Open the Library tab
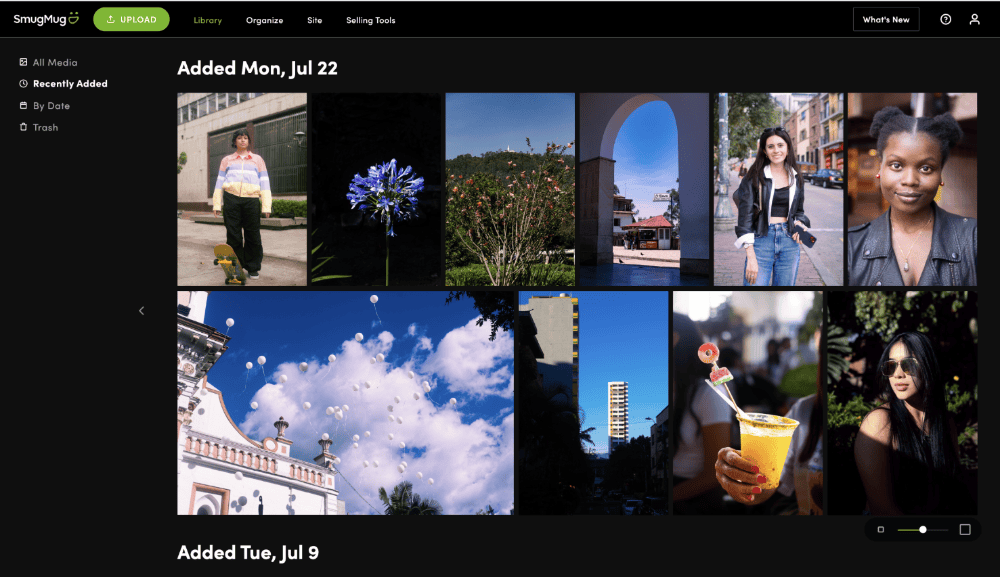Image resolution: width=1000 pixels, height=577 pixels. (207, 20)
